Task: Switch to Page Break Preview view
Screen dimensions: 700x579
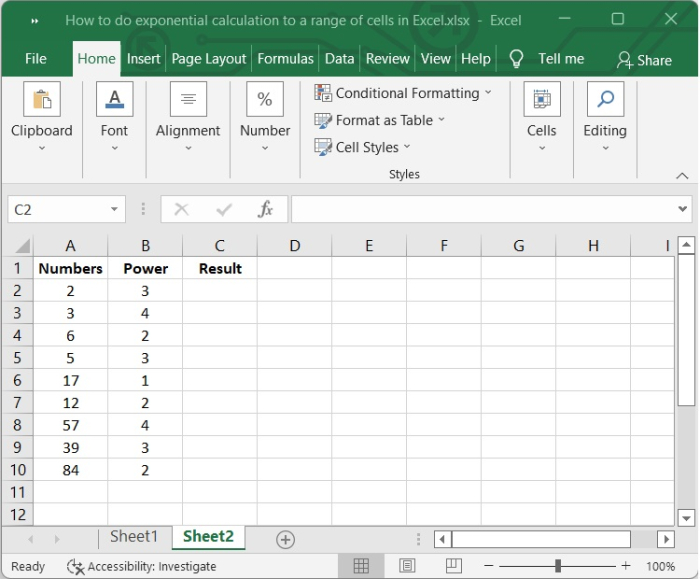Action: point(452,566)
